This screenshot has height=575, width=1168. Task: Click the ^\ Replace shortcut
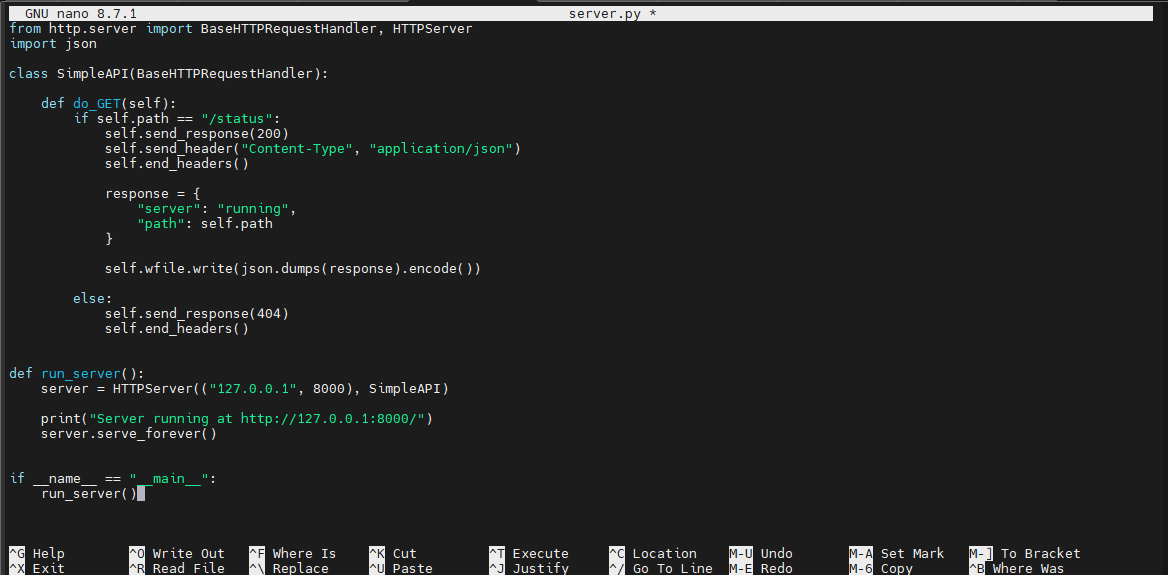pos(289,568)
